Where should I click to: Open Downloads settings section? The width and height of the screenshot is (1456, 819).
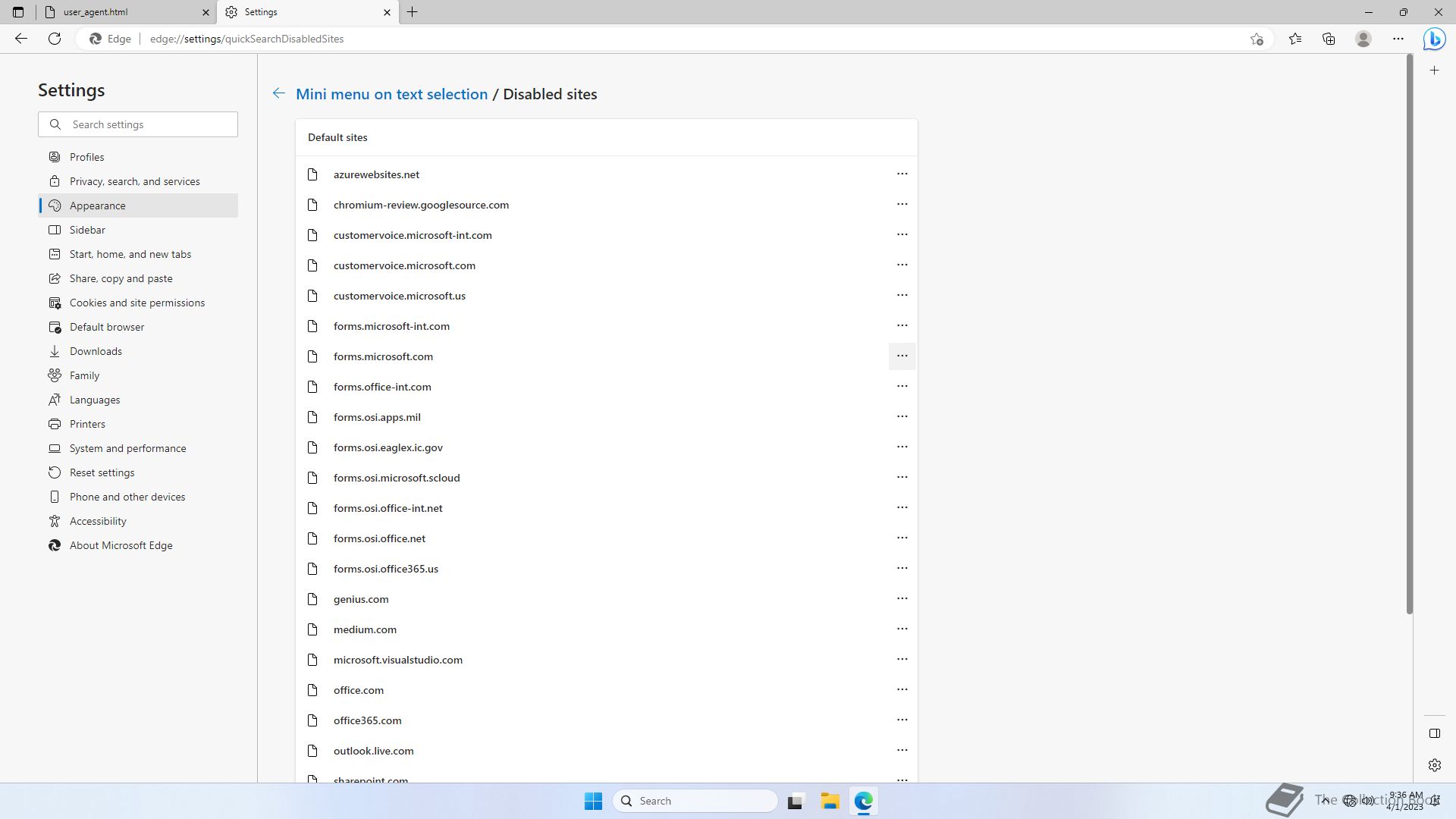coord(138,351)
